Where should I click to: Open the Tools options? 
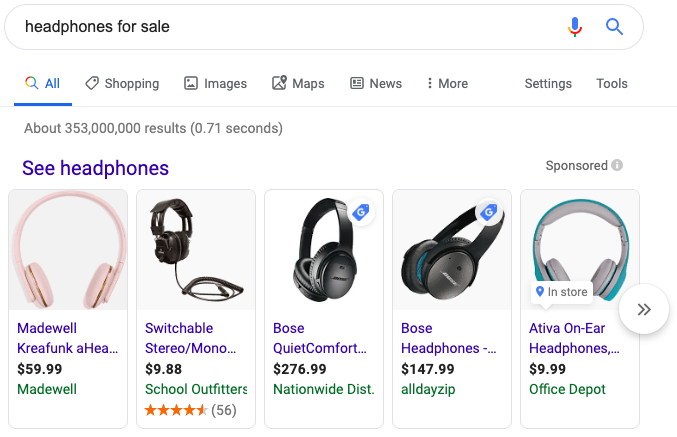pos(612,83)
